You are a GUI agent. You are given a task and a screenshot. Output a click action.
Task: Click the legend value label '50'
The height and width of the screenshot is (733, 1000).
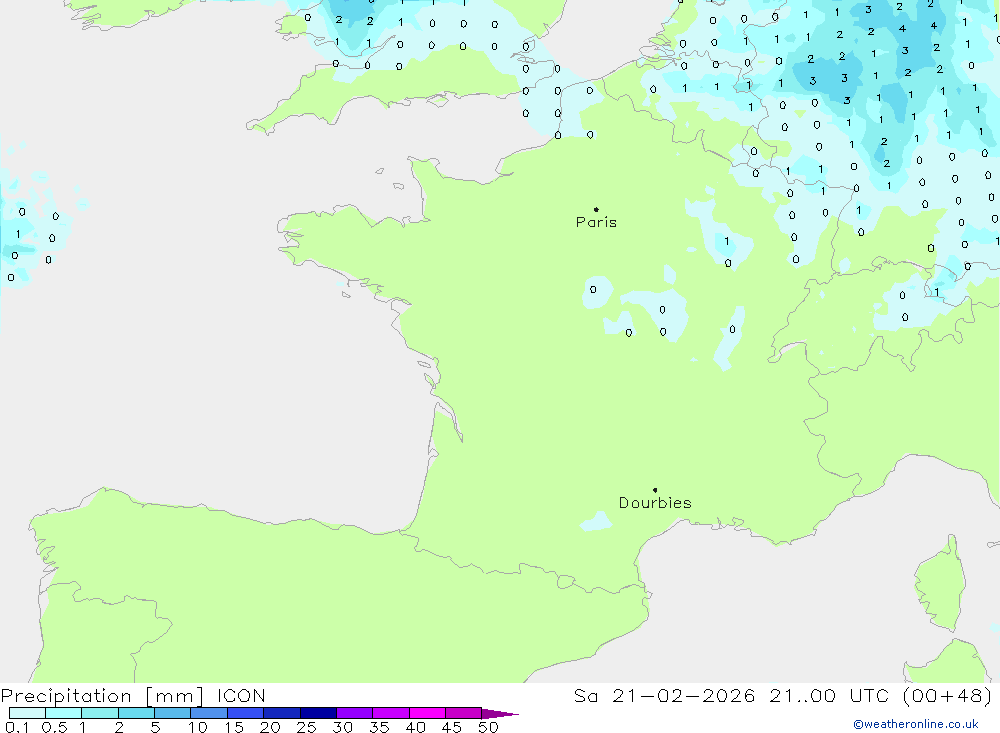point(488,727)
